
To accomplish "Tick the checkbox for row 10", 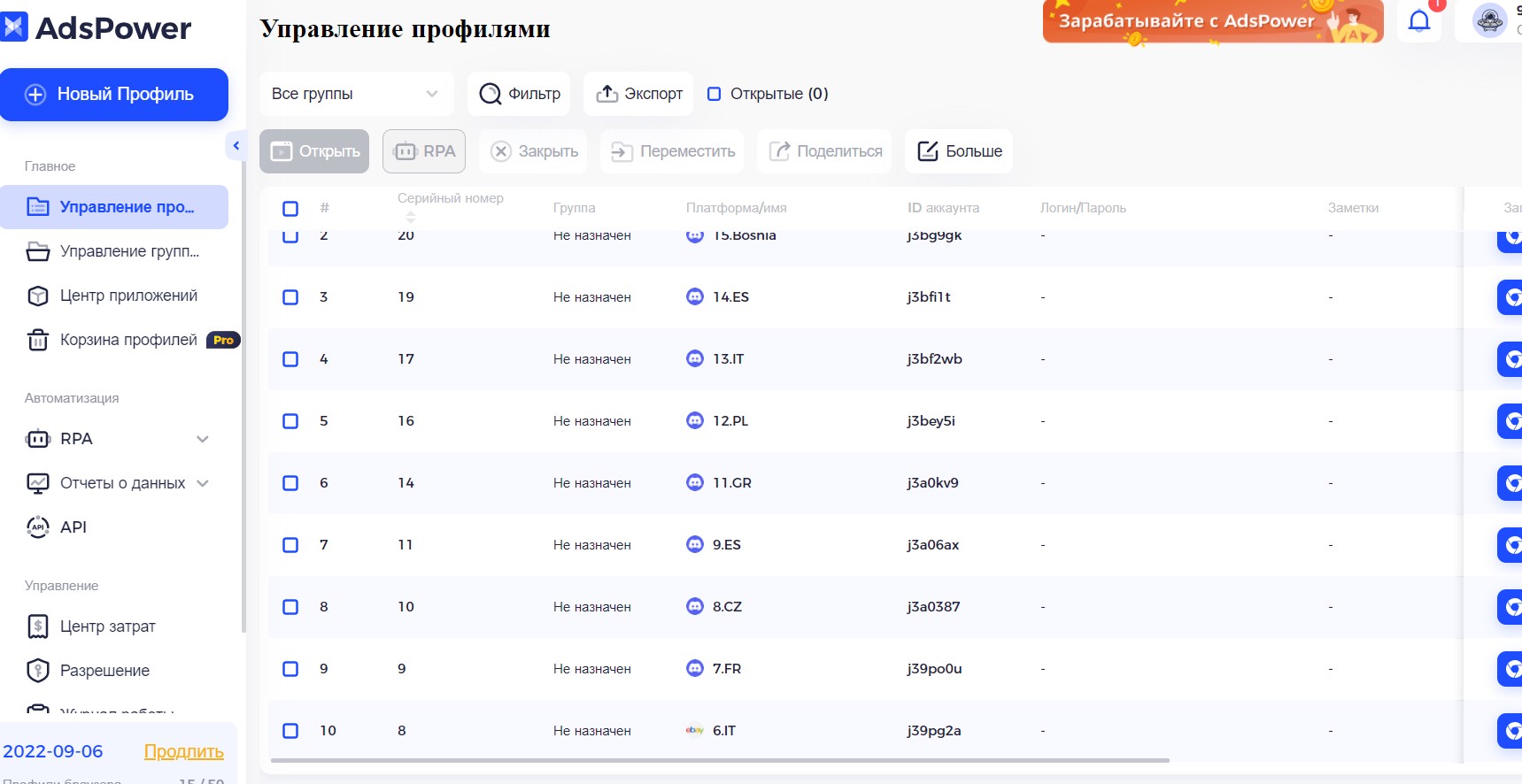I will click(290, 731).
